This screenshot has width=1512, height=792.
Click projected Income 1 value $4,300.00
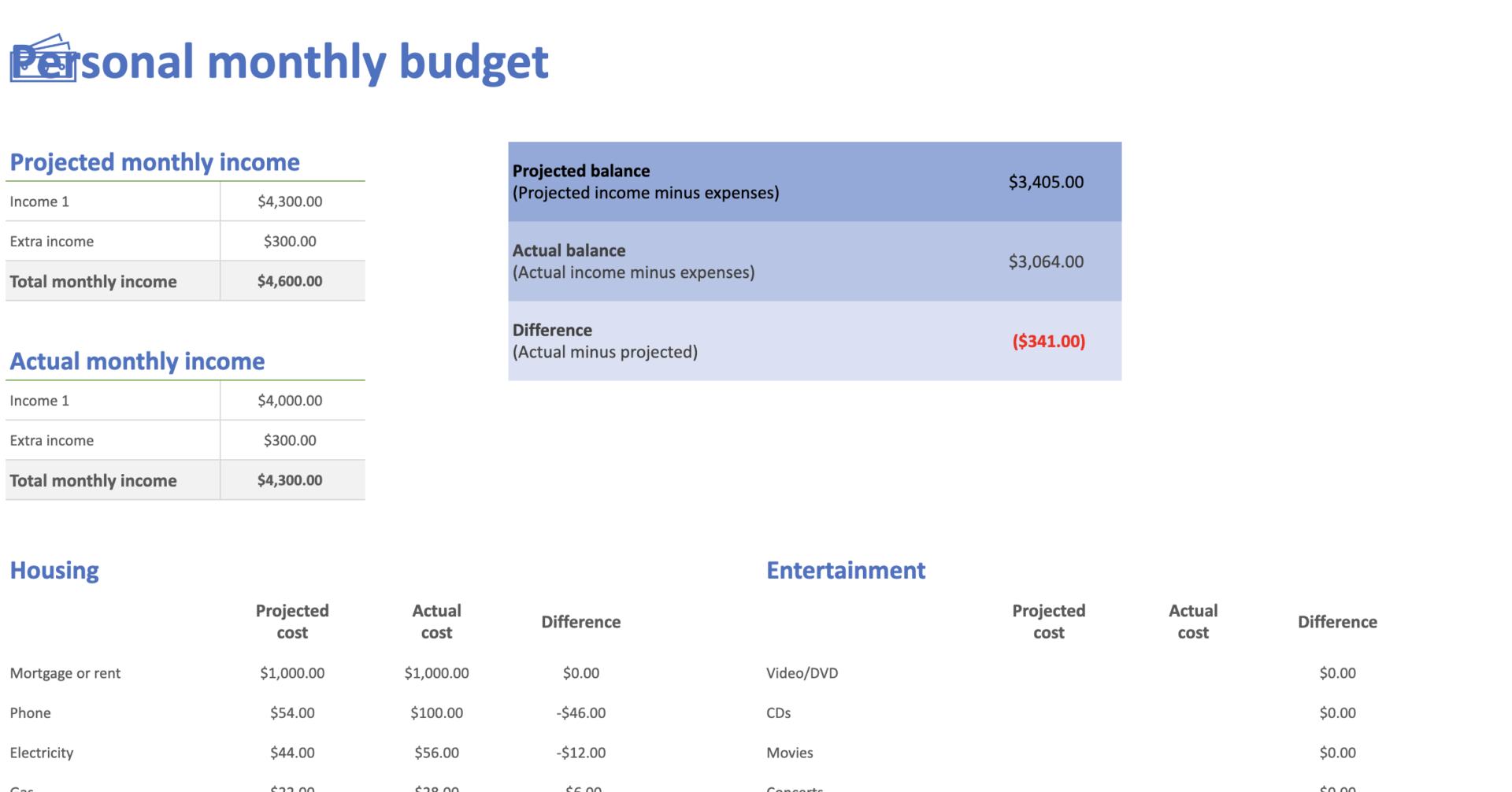click(x=290, y=202)
